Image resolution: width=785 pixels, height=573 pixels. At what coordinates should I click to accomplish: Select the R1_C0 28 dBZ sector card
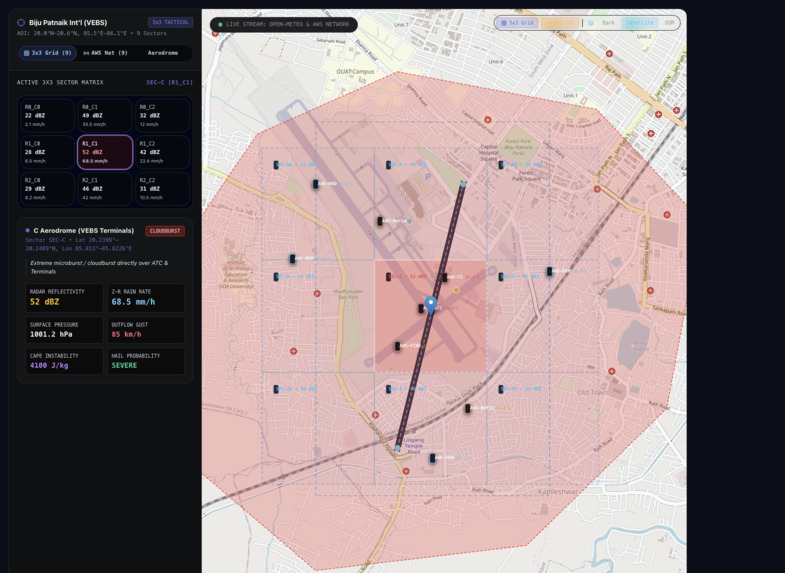(48, 152)
